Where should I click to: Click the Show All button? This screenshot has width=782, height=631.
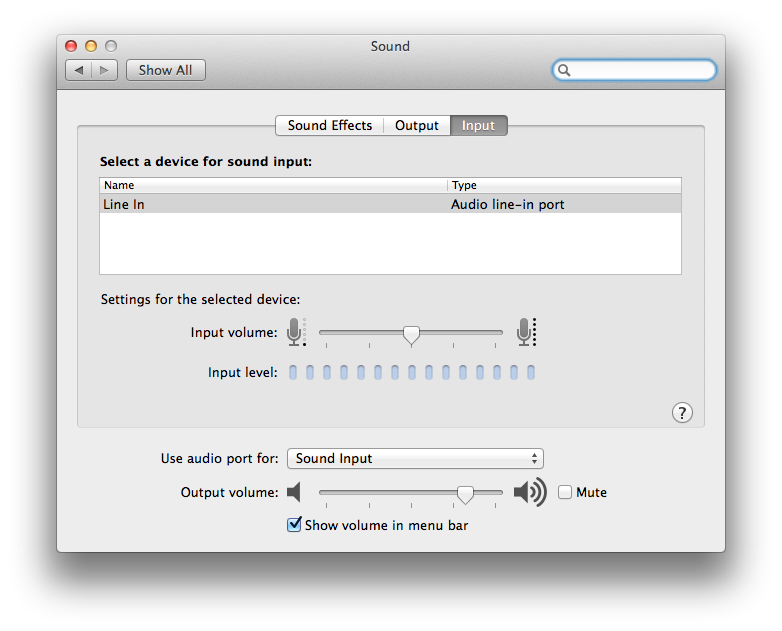pos(166,70)
